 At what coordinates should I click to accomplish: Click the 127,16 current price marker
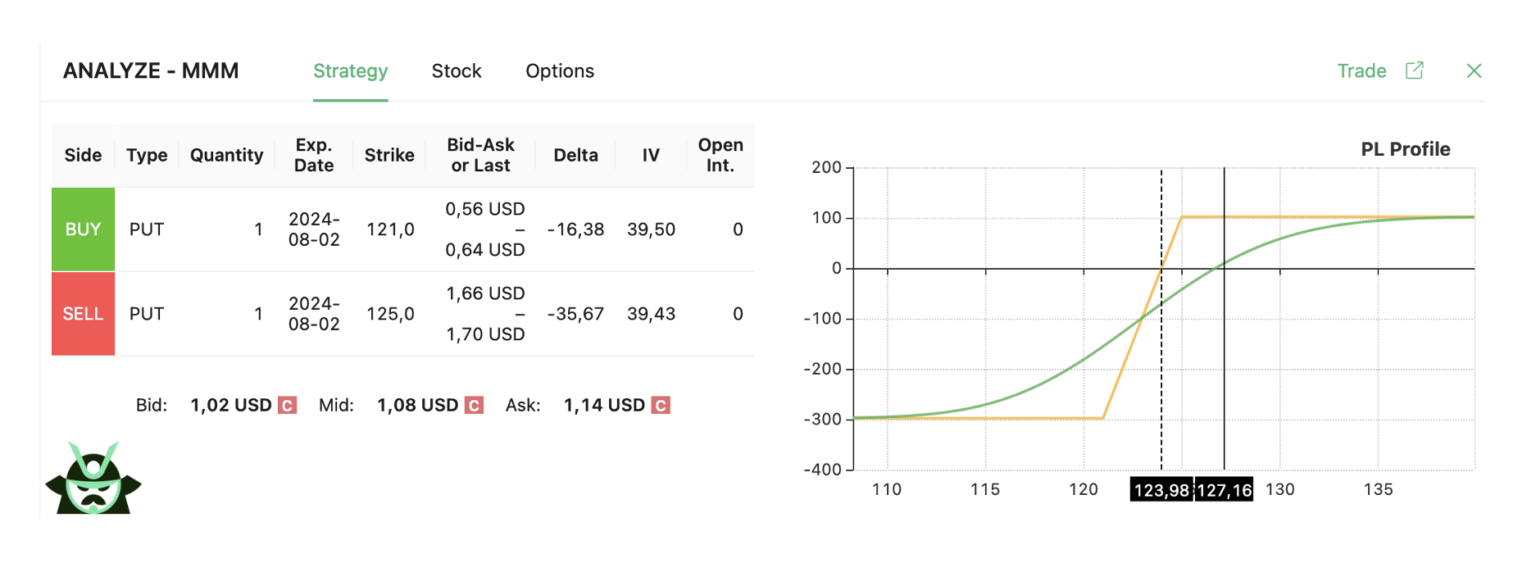click(1224, 490)
